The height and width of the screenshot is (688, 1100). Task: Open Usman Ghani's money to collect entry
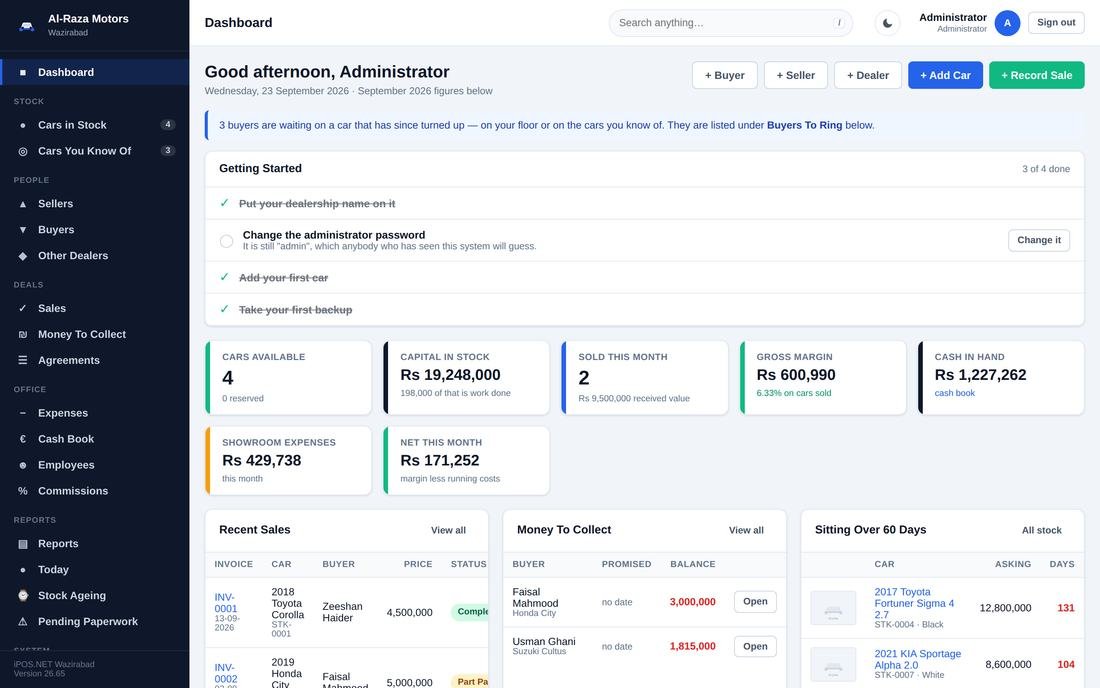[x=755, y=647]
